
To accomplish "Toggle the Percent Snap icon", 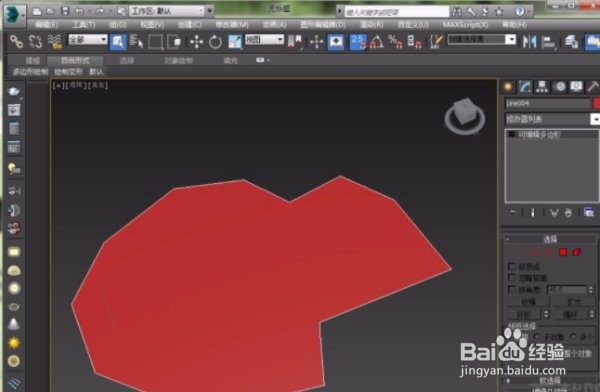I will (395, 41).
